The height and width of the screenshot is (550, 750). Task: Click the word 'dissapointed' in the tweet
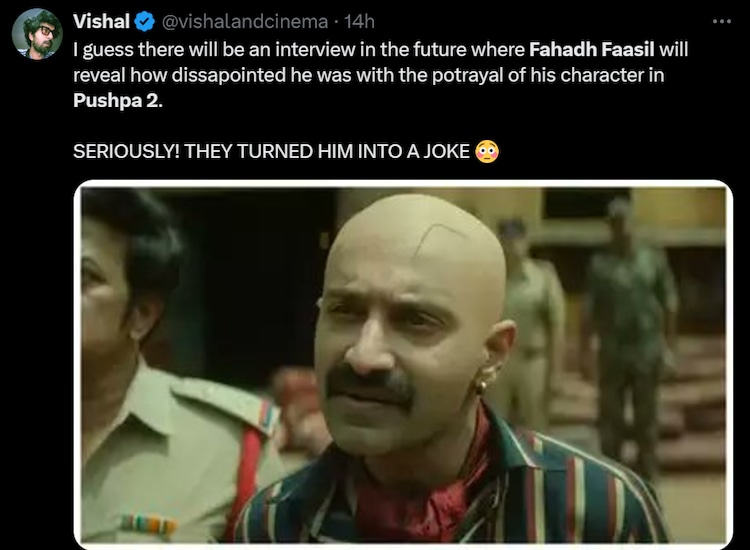click(x=229, y=75)
